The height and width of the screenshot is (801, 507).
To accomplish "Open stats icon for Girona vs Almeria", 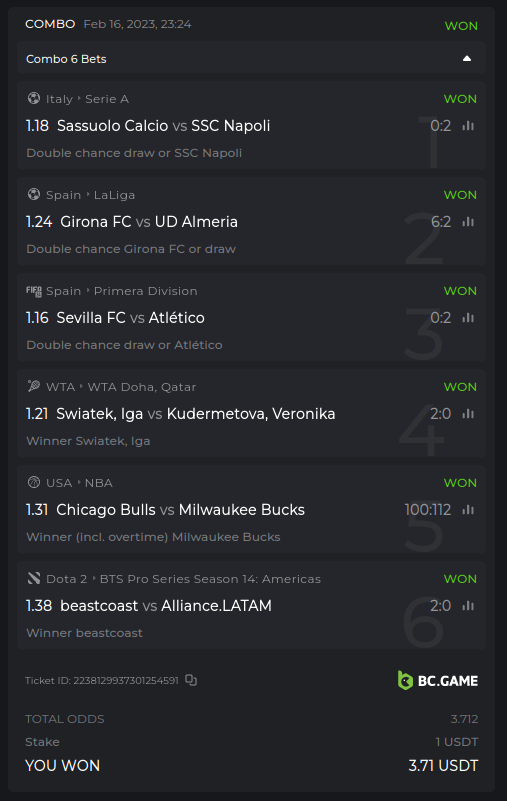I will click(468, 222).
